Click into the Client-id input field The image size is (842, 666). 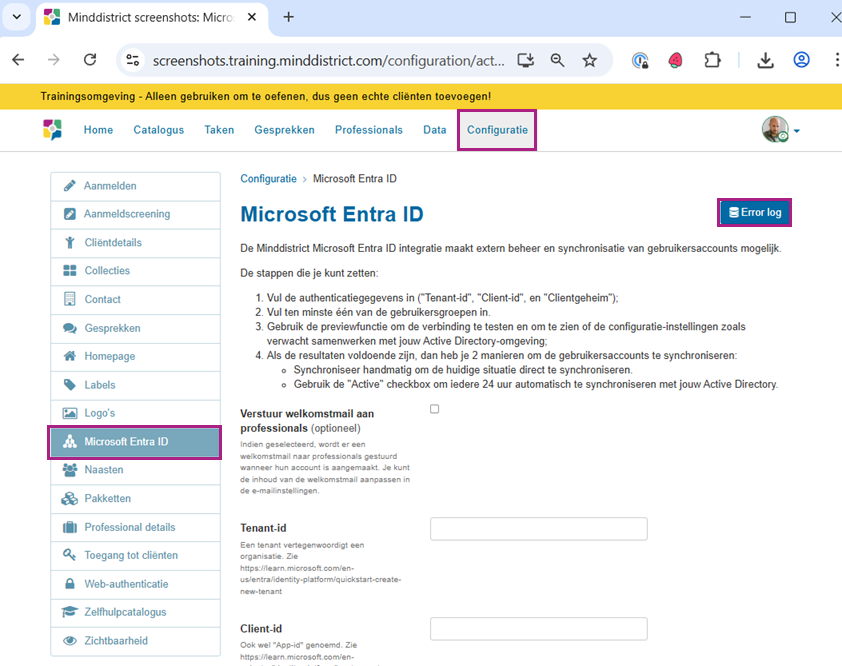[539, 629]
